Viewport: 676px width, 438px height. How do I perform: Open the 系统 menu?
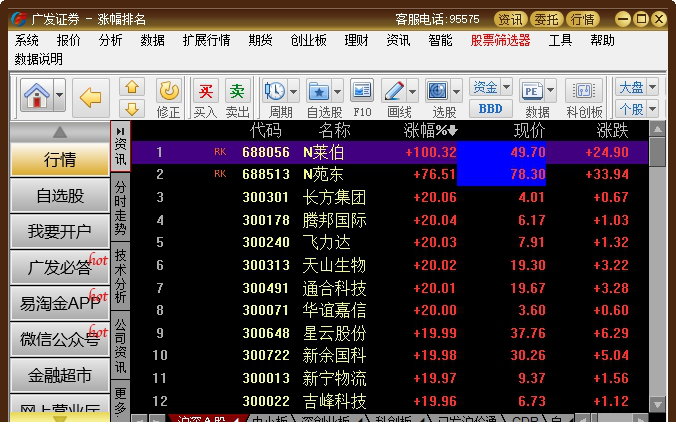(27, 40)
